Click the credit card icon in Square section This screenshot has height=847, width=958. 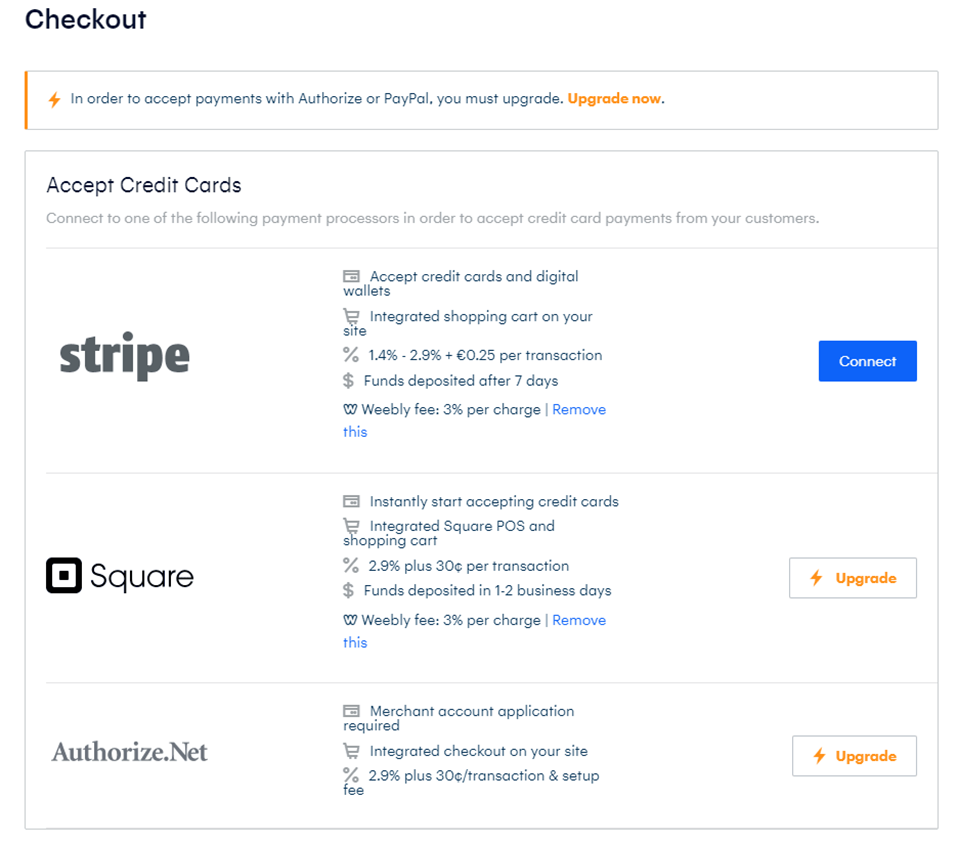pos(351,501)
